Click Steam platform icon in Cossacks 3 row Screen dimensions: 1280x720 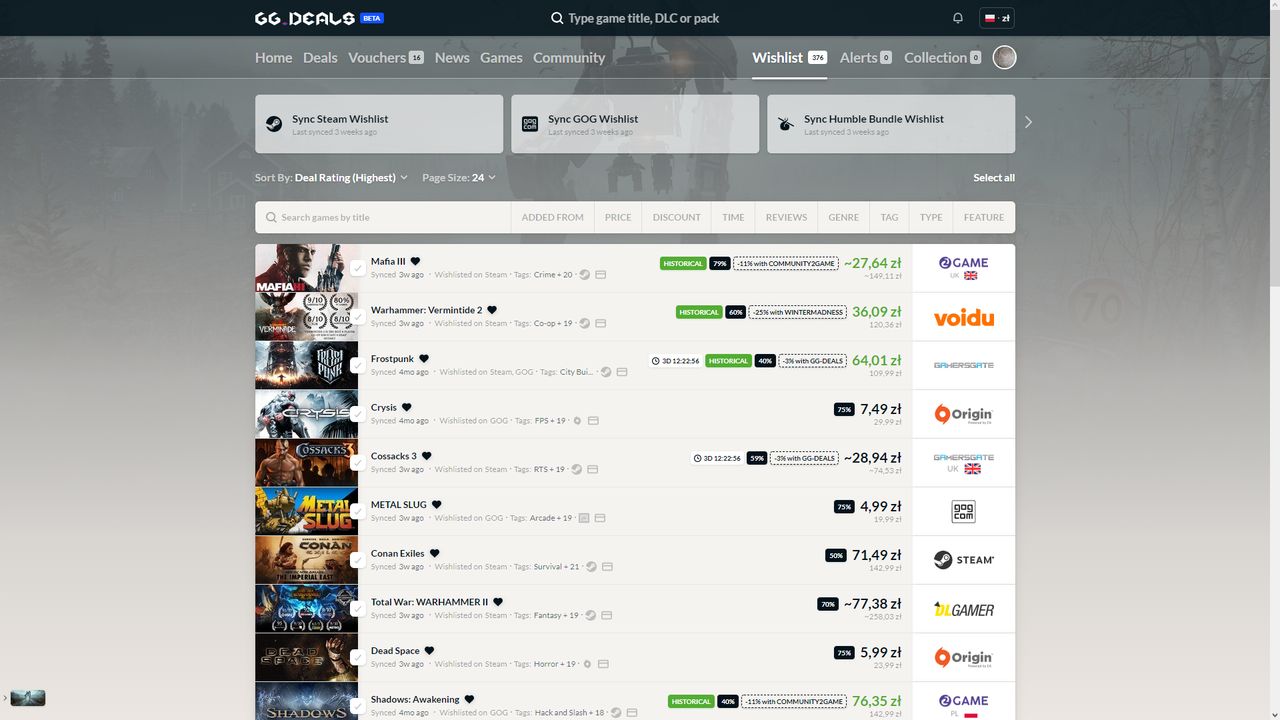point(577,469)
